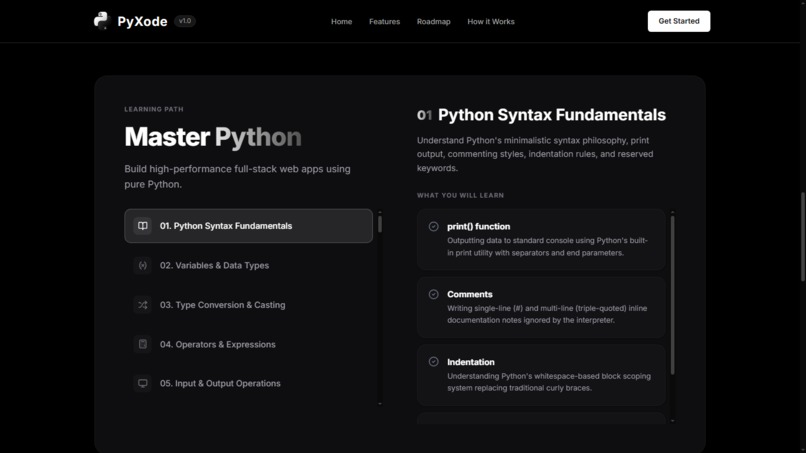Click the topics list scrollbar thumb
The height and width of the screenshot is (453, 806).
(x=672, y=295)
